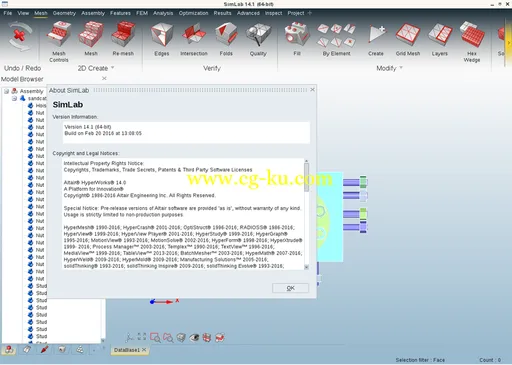This screenshot has width=512, height=365.
Task: Open the Inspect ribbon tab
Action: click(x=273, y=13)
